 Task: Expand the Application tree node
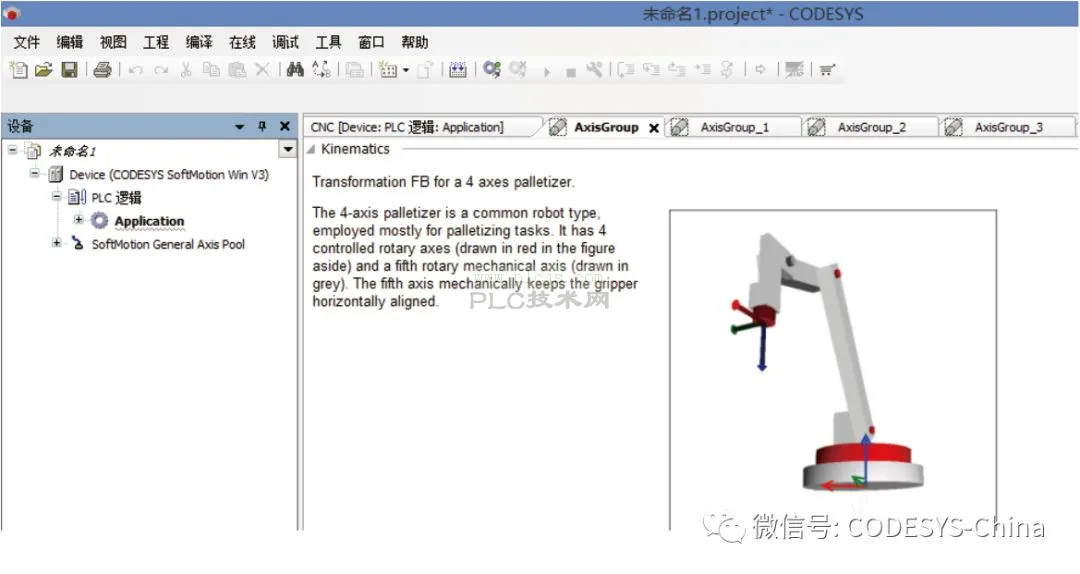[x=79, y=220]
